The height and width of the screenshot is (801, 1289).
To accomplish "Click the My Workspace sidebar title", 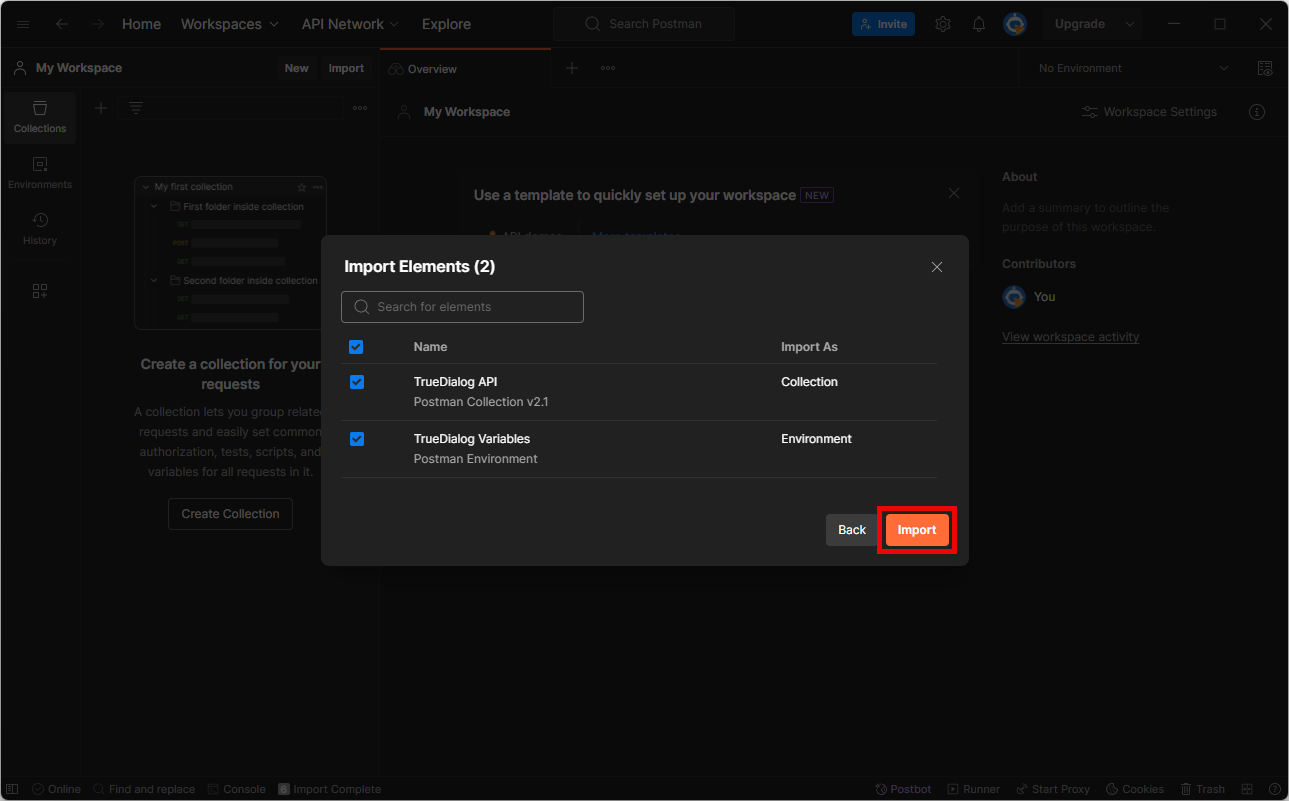I will (x=79, y=68).
